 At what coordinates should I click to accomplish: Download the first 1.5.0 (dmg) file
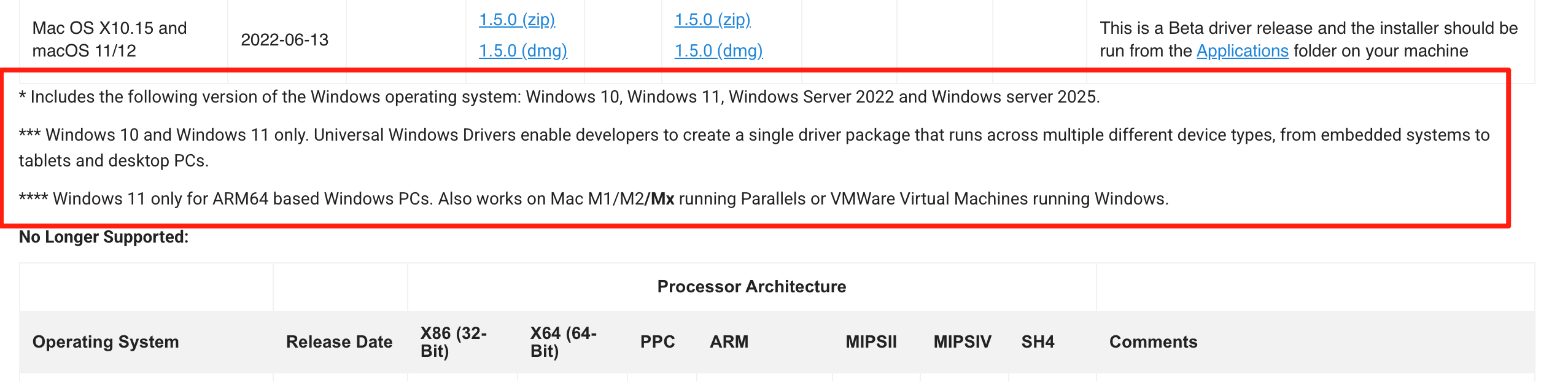click(x=522, y=52)
